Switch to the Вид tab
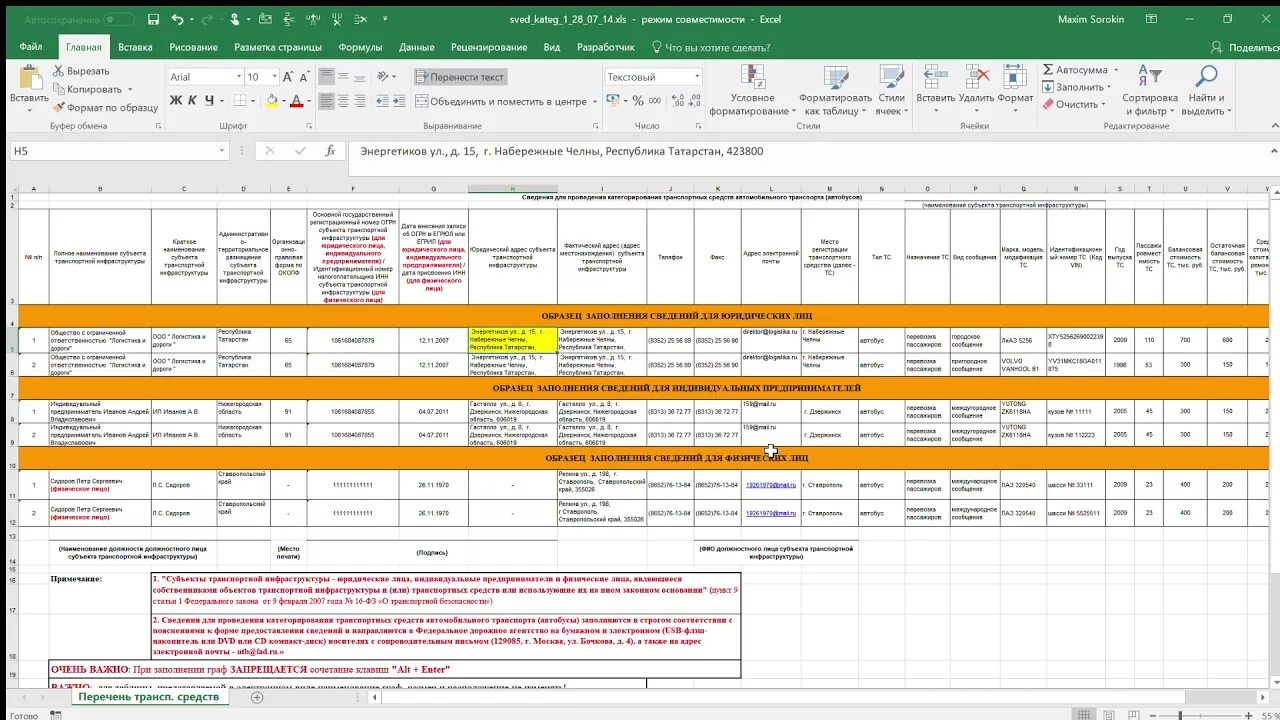The image size is (1280, 720). coord(551,47)
